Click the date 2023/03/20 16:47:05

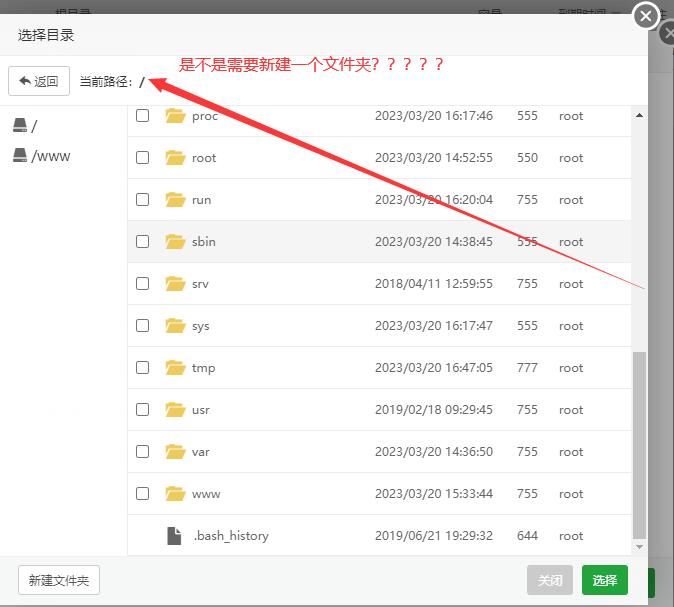tap(434, 368)
